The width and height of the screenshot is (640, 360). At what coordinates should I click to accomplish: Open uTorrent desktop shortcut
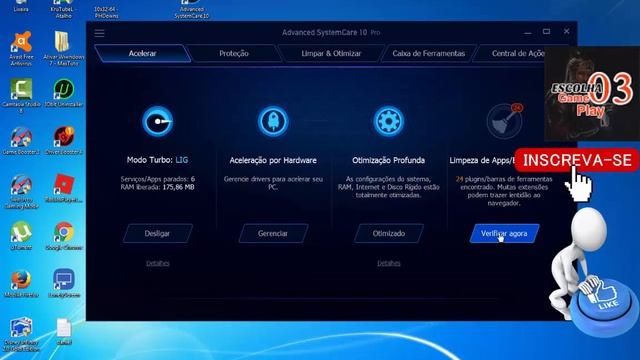(21, 236)
